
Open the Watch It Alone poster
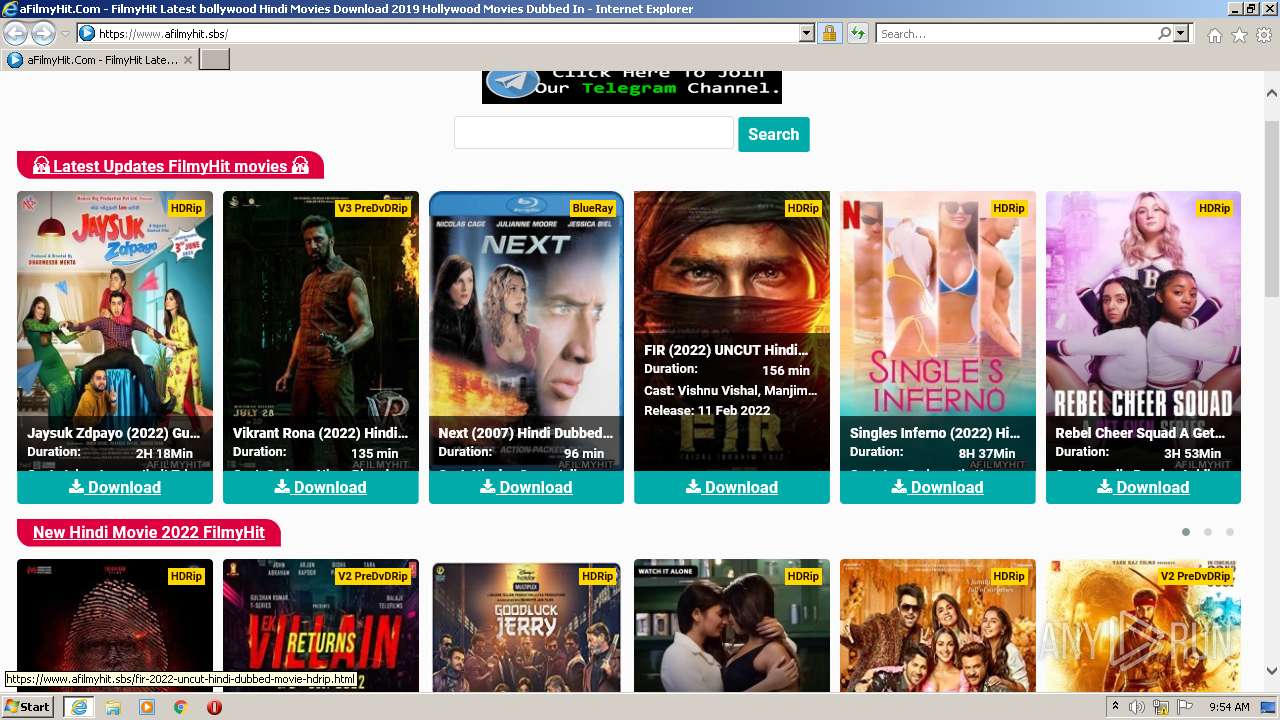coord(732,625)
